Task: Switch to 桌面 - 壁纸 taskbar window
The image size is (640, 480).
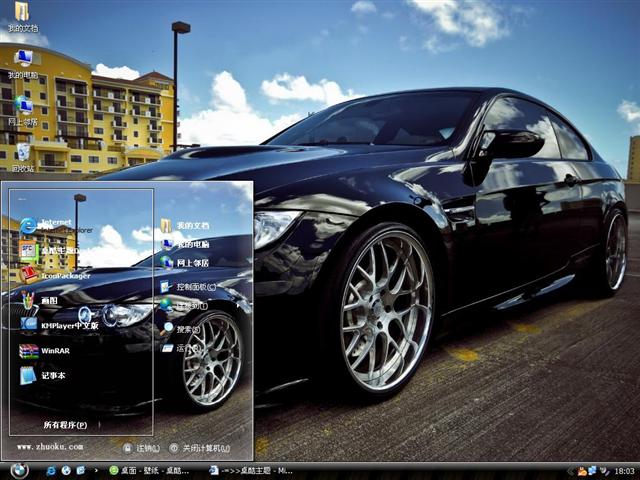Action: [150, 470]
